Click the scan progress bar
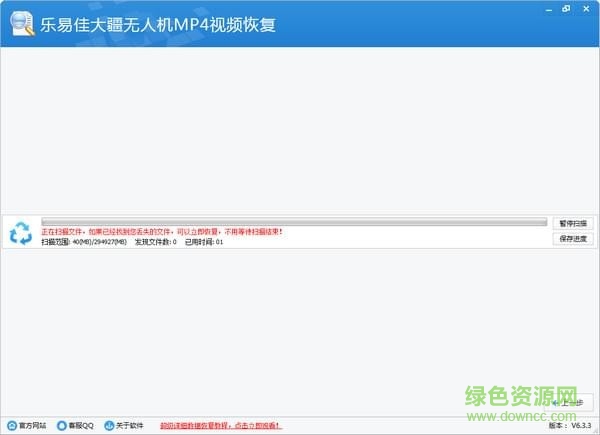The image size is (600, 435). (x=294, y=222)
